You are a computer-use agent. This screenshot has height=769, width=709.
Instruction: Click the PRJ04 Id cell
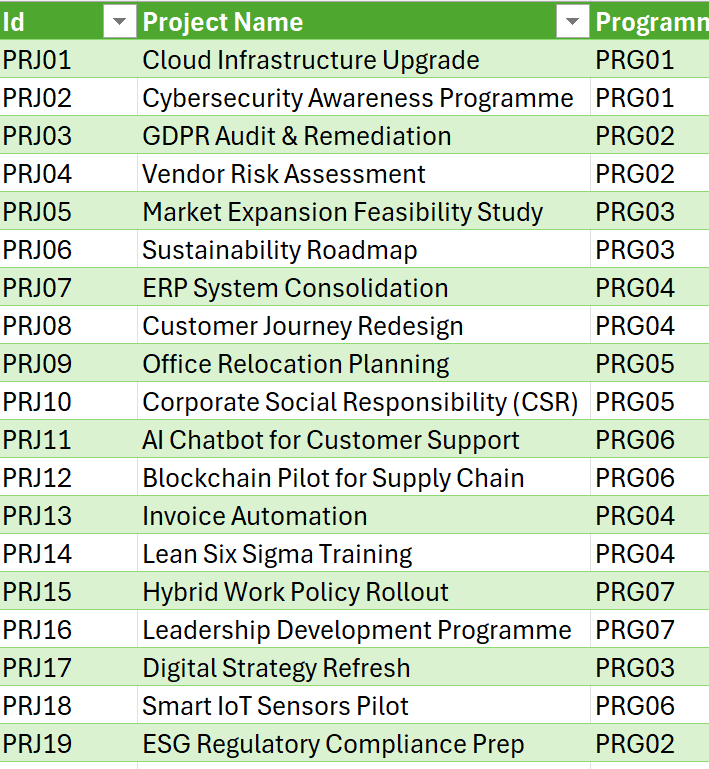pyautogui.click(x=38, y=174)
